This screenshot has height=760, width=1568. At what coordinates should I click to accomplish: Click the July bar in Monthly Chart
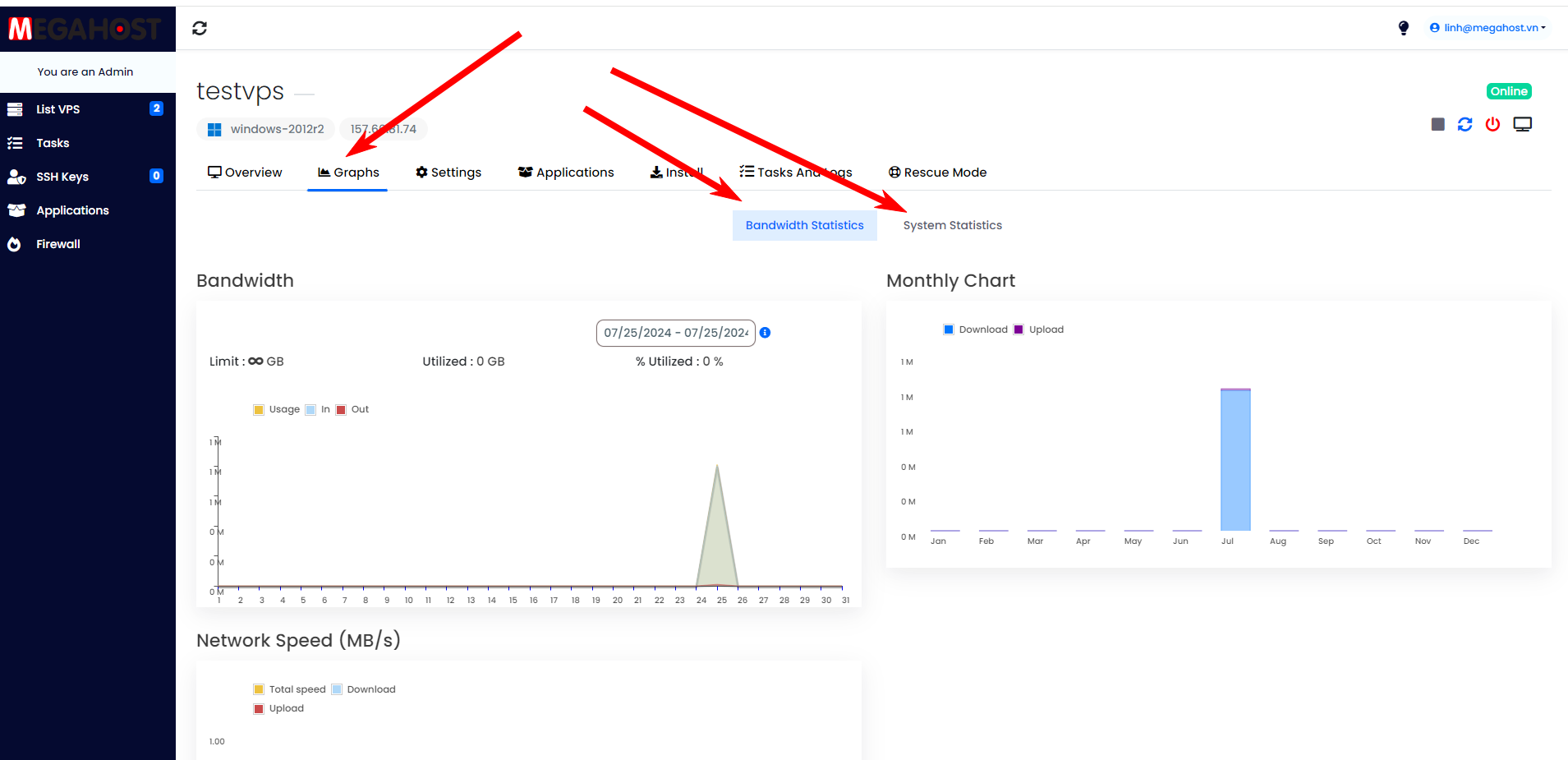[1235, 460]
